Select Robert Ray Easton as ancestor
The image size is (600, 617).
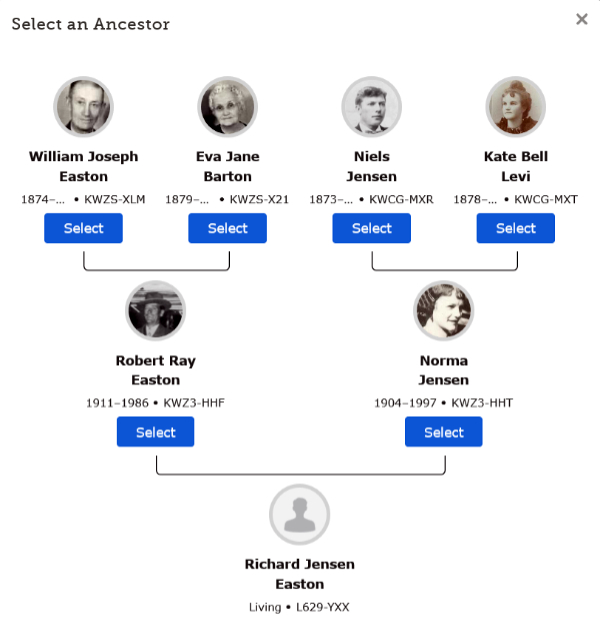[155, 432]
